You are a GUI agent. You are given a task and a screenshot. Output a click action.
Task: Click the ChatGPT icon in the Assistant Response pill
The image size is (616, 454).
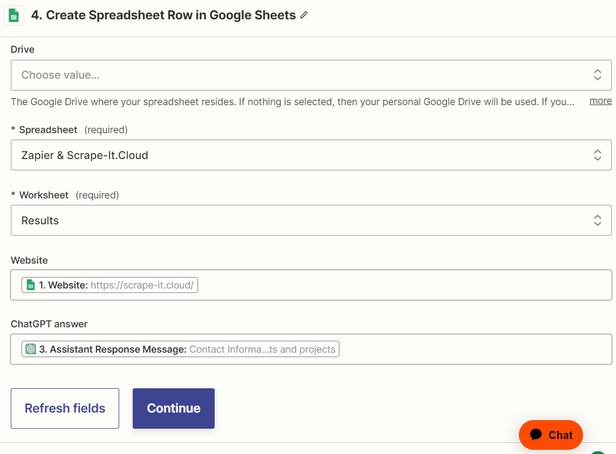pyautogui.click(x=31, y=349)
